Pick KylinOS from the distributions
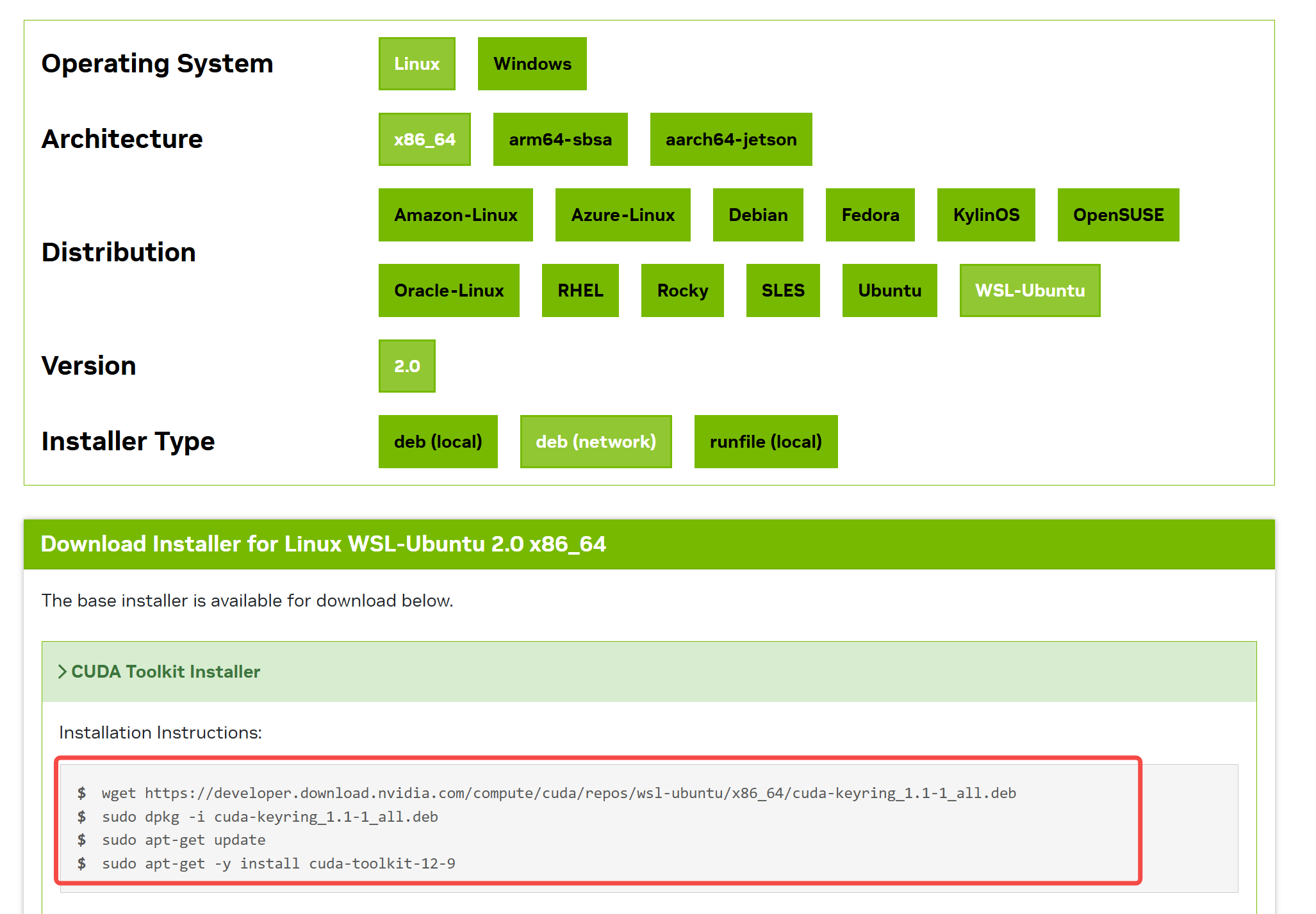The height and width of the screenshot is (914, 1316). 986,215
